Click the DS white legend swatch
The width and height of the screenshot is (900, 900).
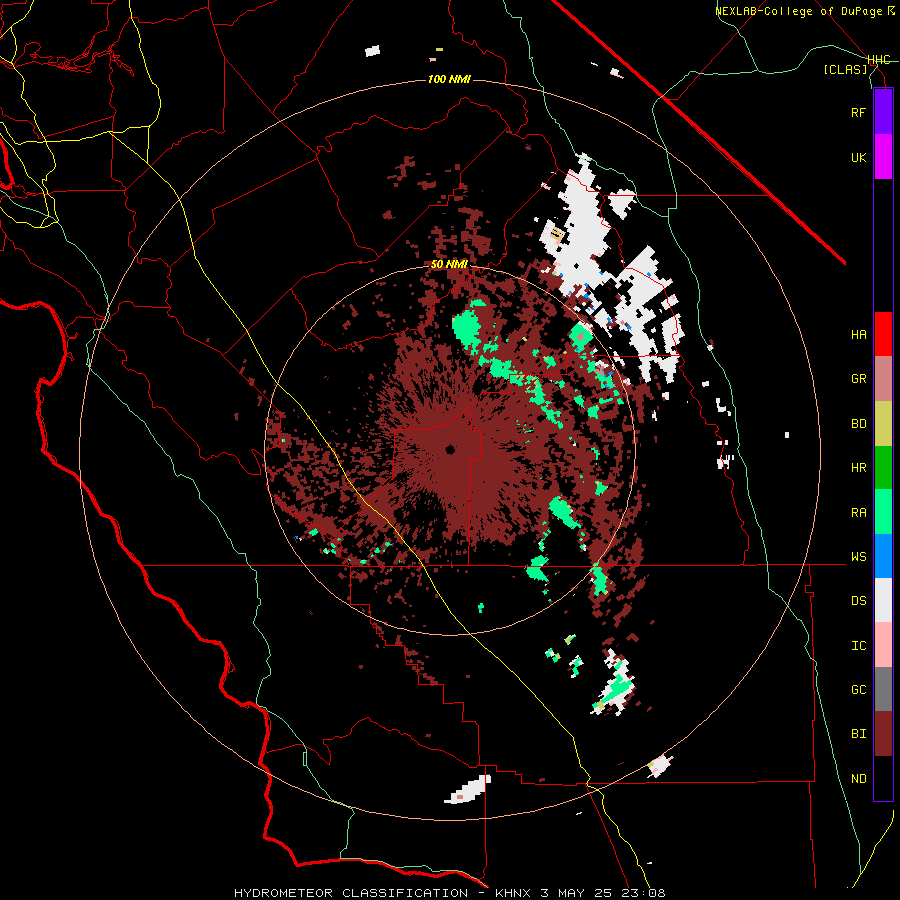coord(883,600)
